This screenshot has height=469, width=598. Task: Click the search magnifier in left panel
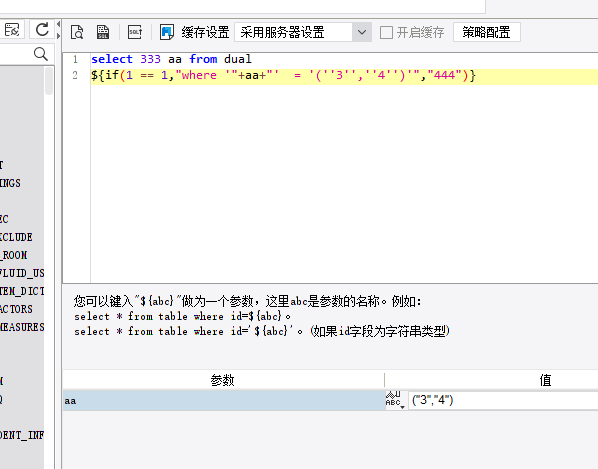(x=40, y=54)
